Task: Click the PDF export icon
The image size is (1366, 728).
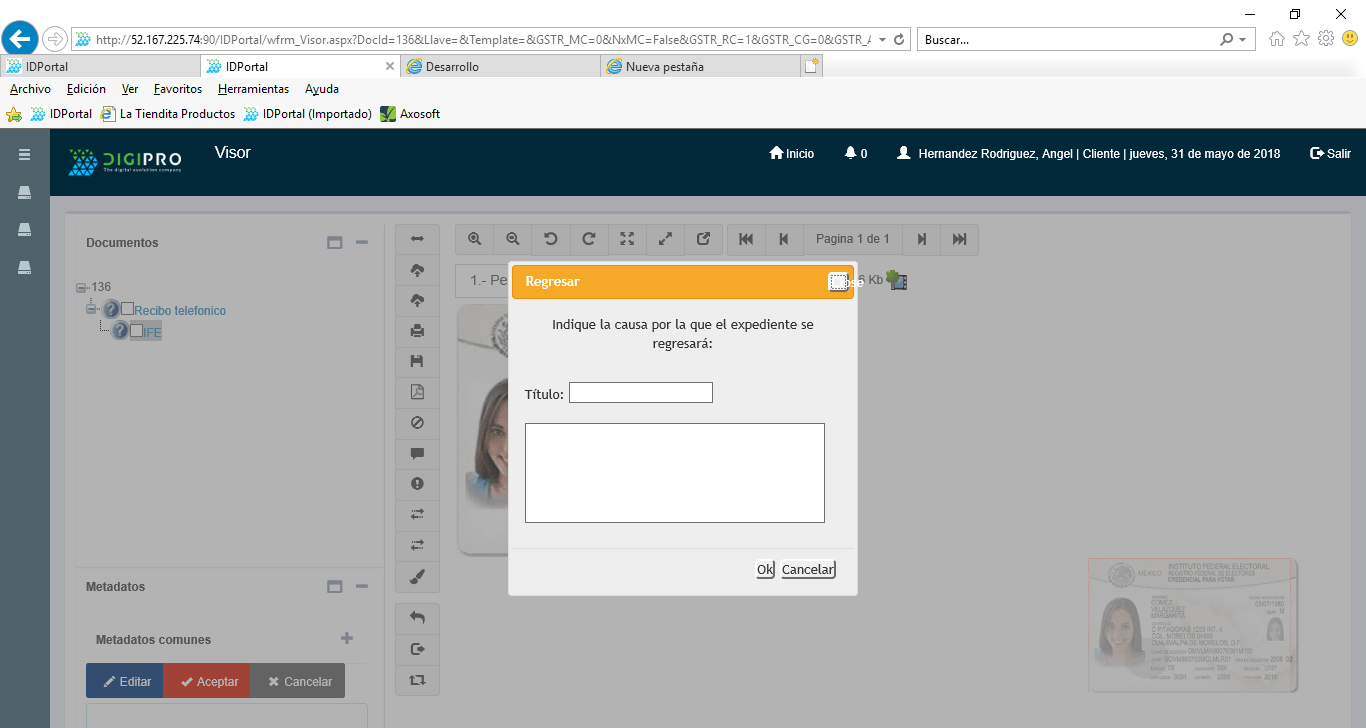Action: pos(418,392)
